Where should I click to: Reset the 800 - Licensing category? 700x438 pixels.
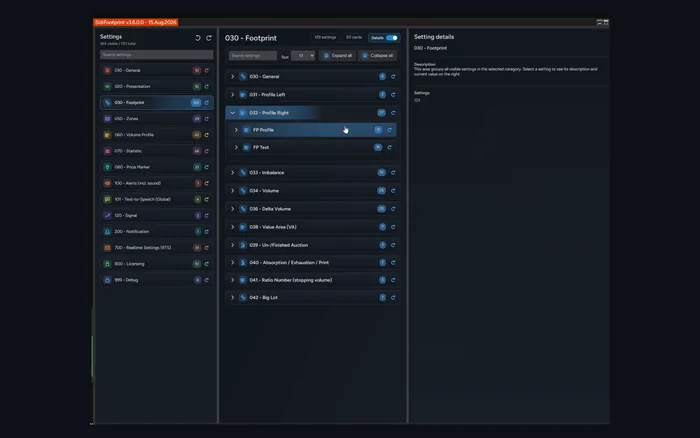click(x=207, y=264)
